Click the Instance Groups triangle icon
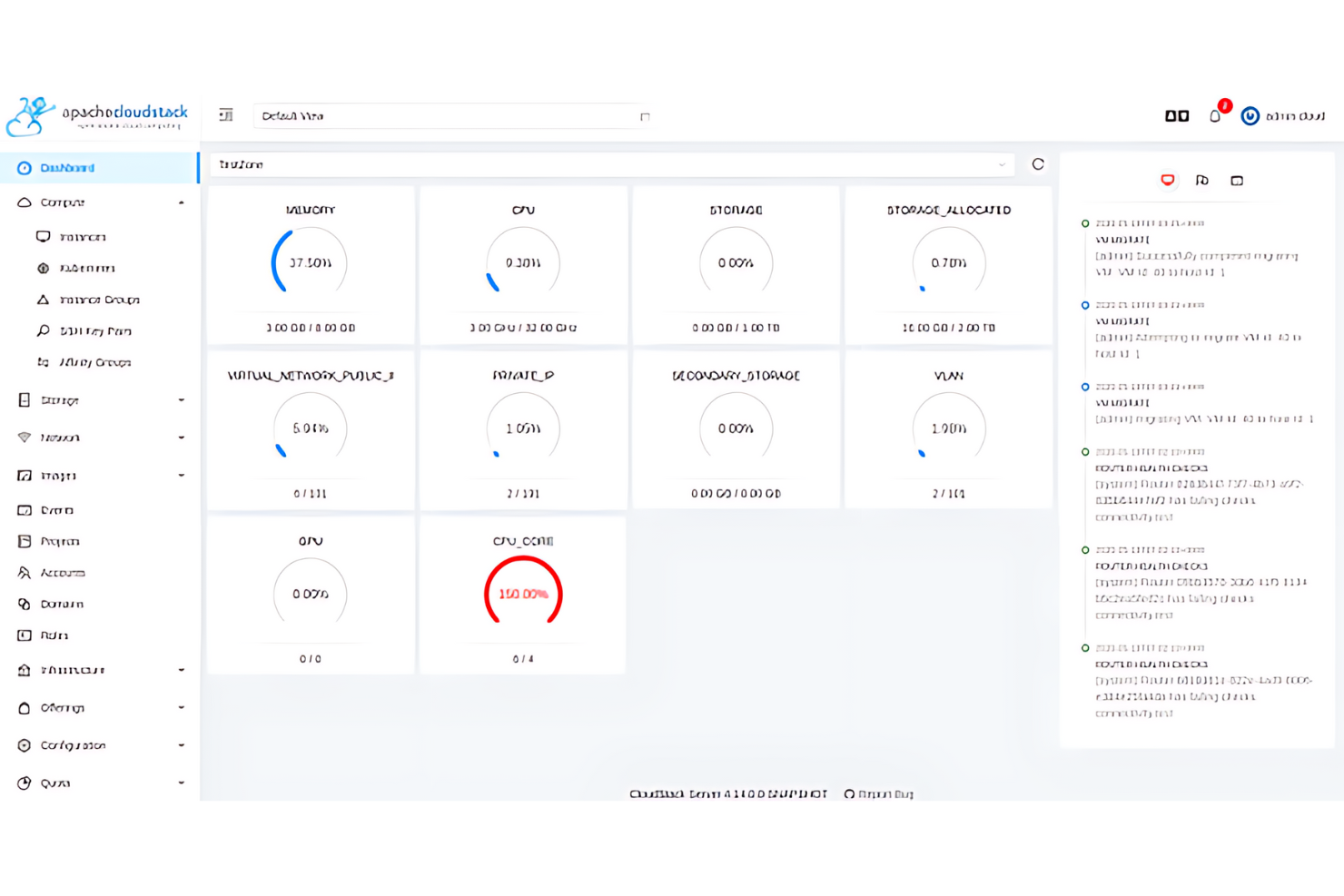Image resolution: width=1344 pixels, height=896 pixels. click(x=43, y=300)
